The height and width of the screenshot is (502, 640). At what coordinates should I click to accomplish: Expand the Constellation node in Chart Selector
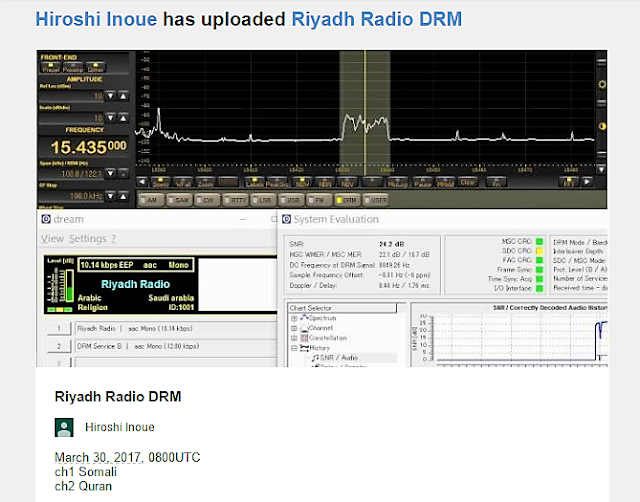pyautogui.click(x=294, y=338)
